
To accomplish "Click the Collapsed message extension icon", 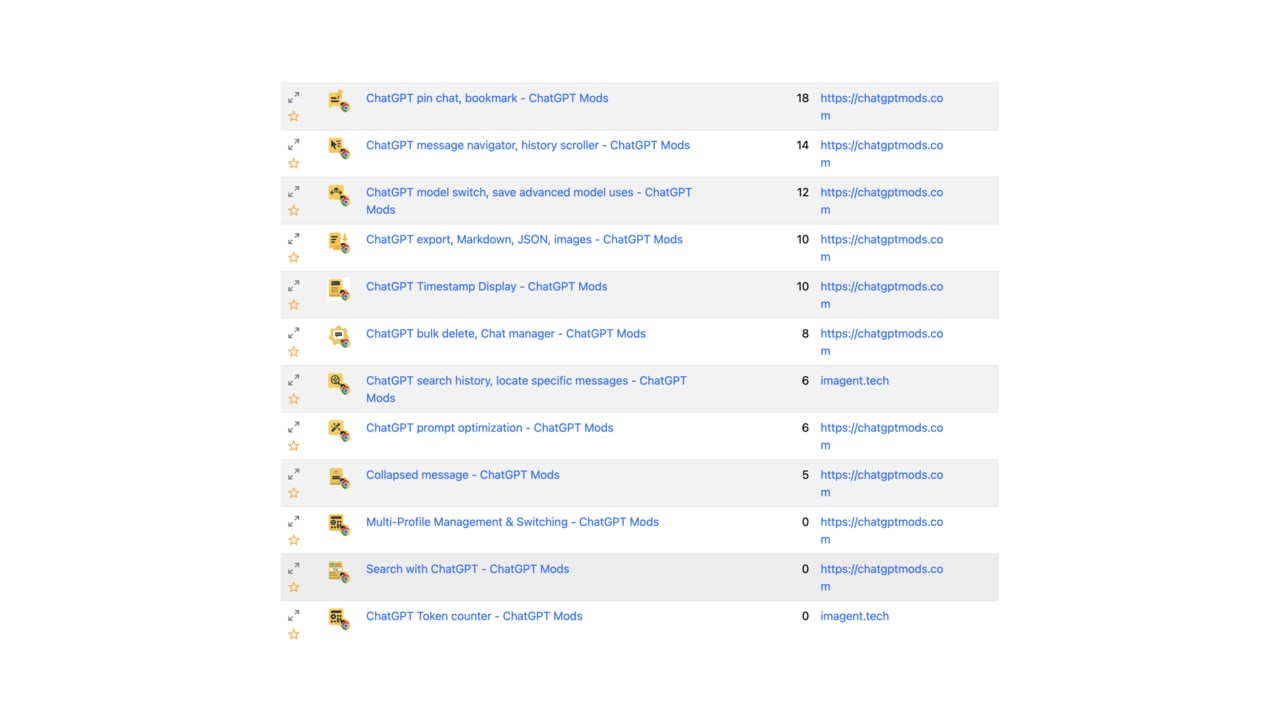I will (339, 476).
